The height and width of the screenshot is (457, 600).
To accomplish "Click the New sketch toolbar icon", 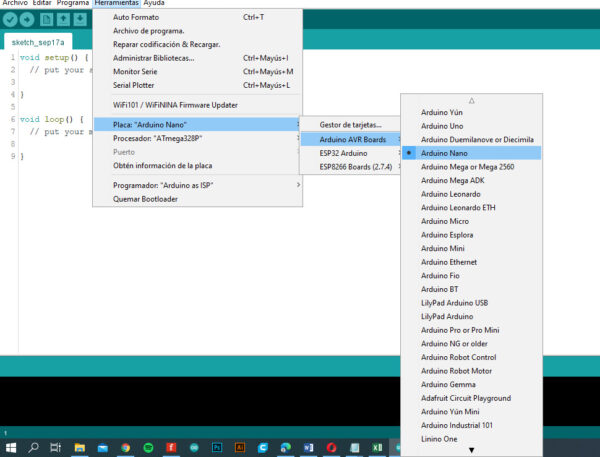I will pyautogui.click(x=46, y=20).
